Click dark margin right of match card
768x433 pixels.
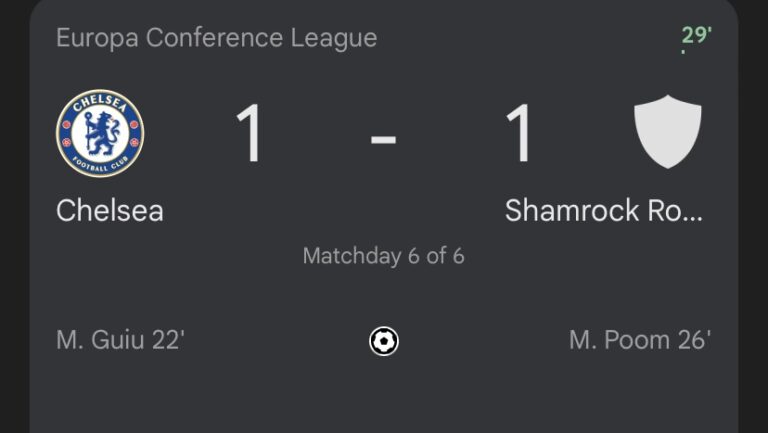click(x=753, y=216)
